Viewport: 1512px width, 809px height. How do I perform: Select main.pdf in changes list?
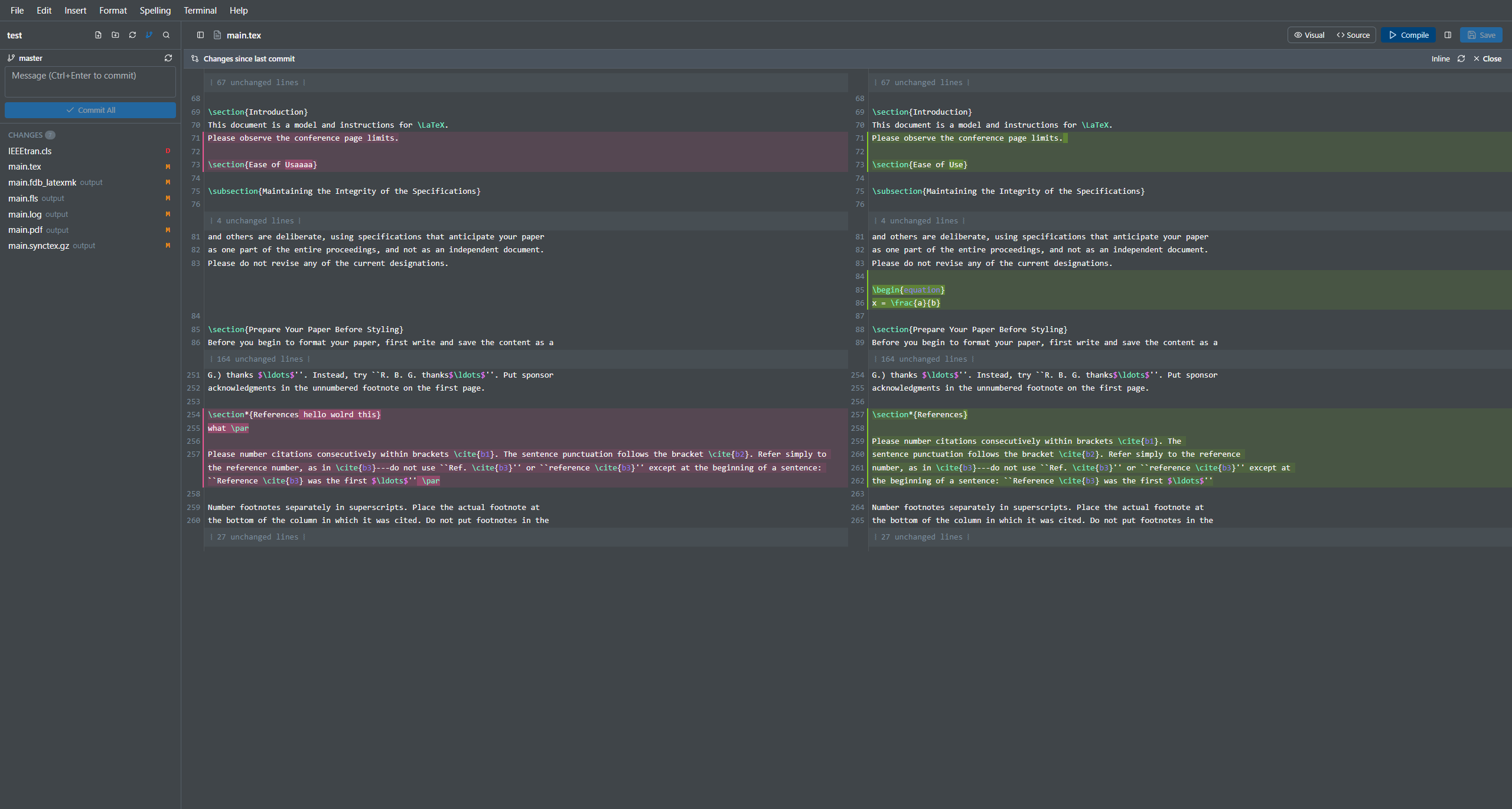(x=89, y=230)
